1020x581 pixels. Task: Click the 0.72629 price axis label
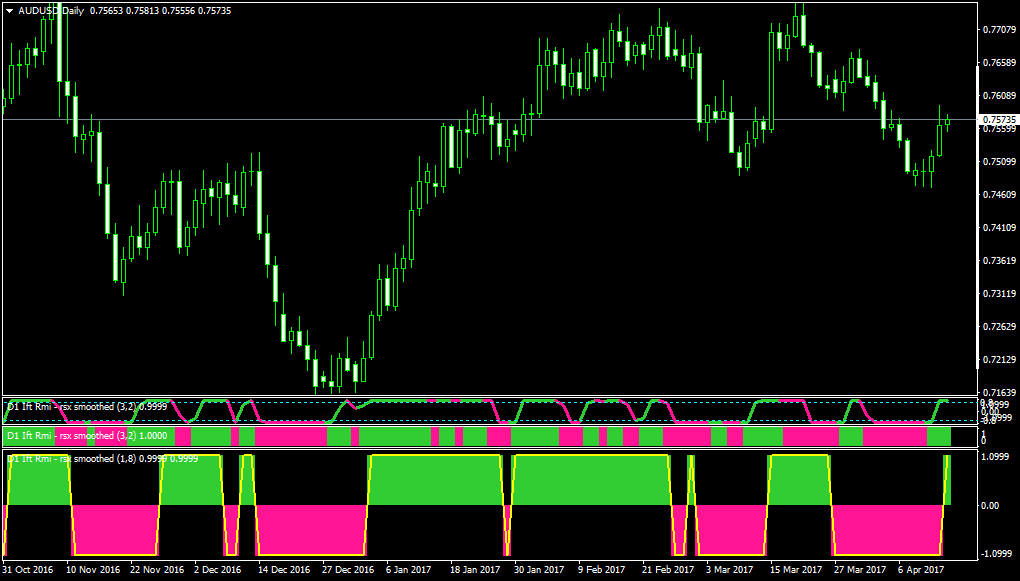(998, 327)
